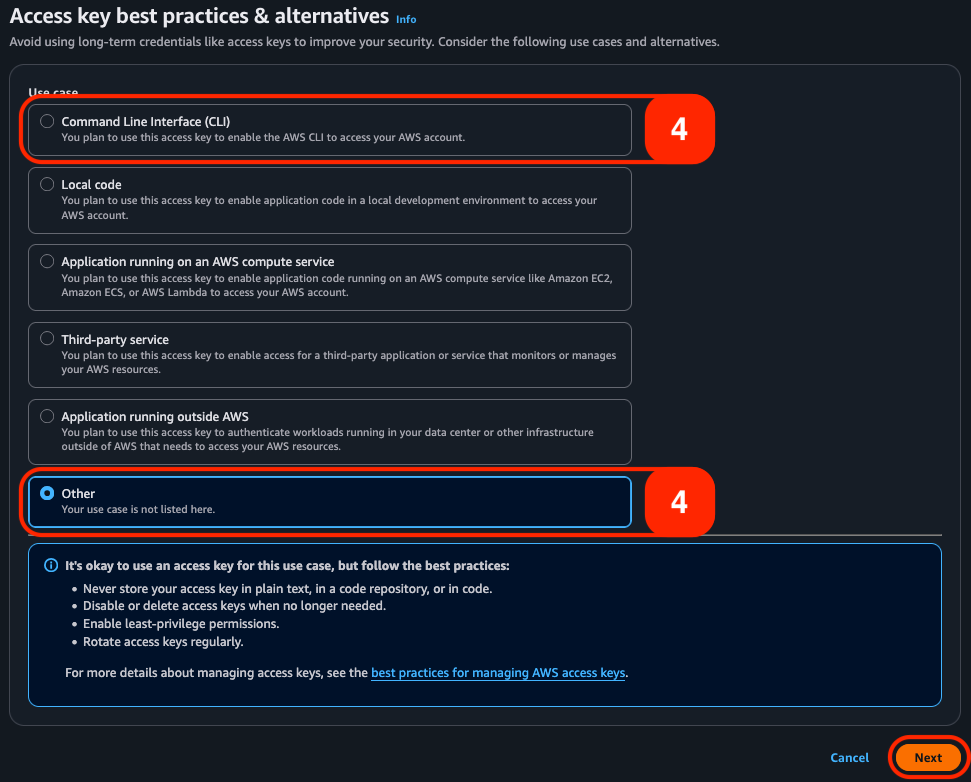971x782 pixels.
Task: Select Application running on an AWS compute service
Action: pos(47,260)
